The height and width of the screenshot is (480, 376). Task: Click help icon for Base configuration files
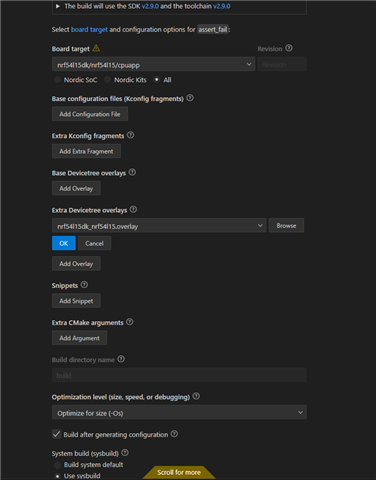(190, 98)
